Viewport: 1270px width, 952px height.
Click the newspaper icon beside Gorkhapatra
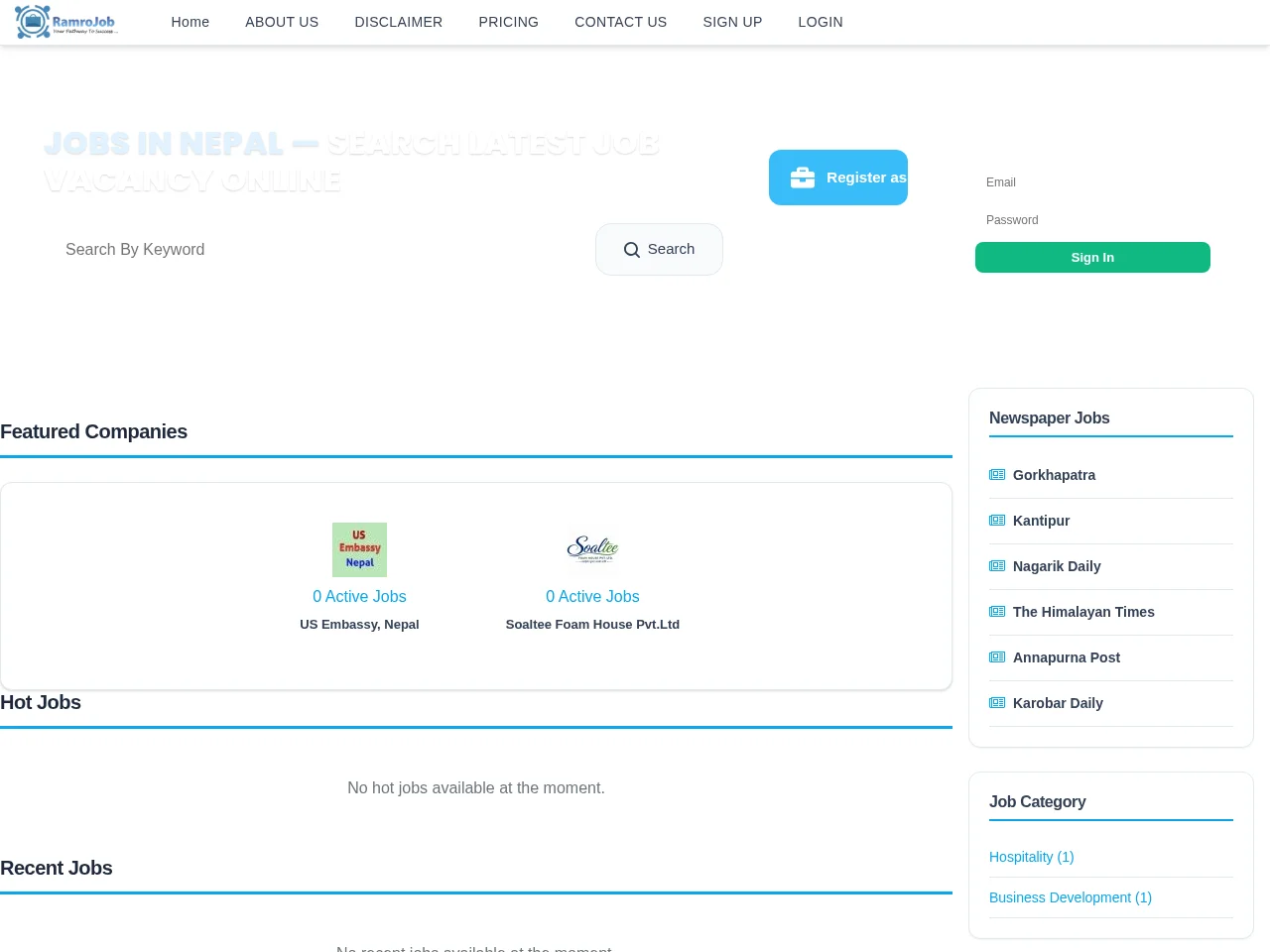997,475
